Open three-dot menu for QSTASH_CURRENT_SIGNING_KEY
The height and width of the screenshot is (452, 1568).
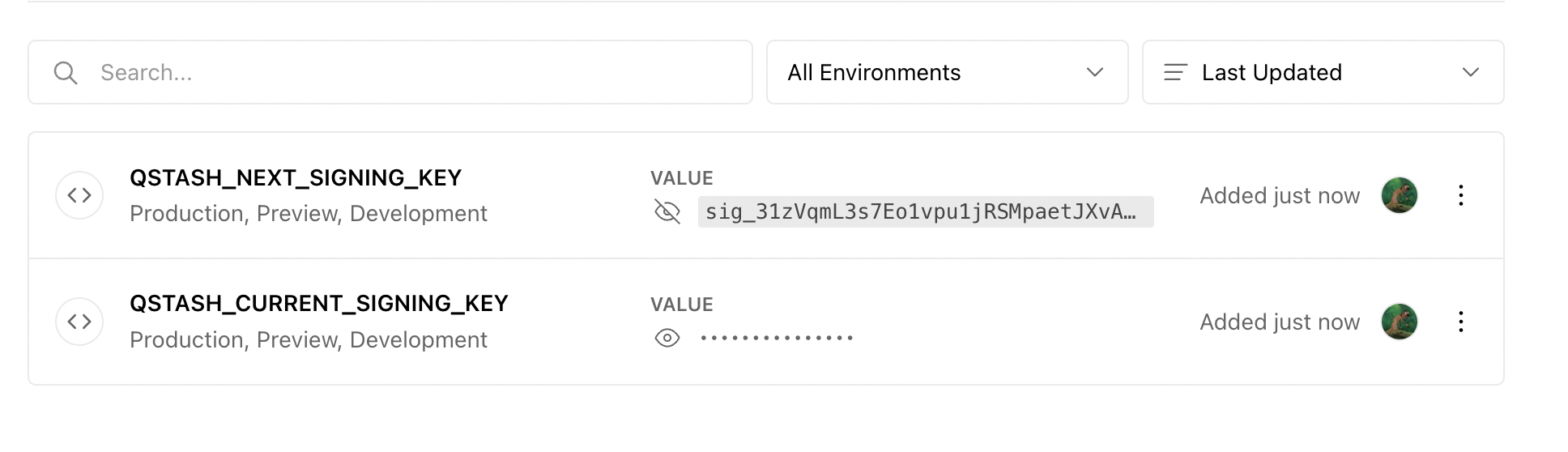1460,322
